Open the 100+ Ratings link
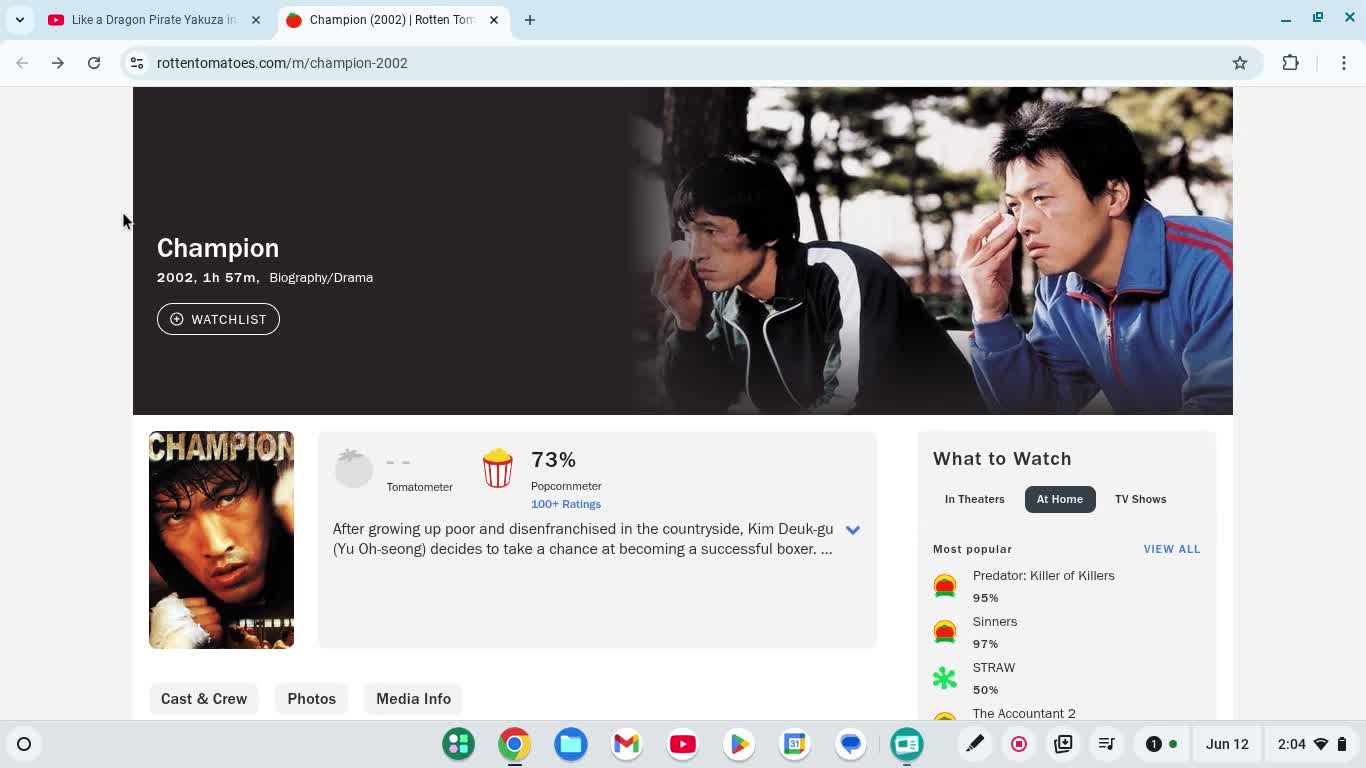Screen dimensions: 1366x768 coord(566,504)
